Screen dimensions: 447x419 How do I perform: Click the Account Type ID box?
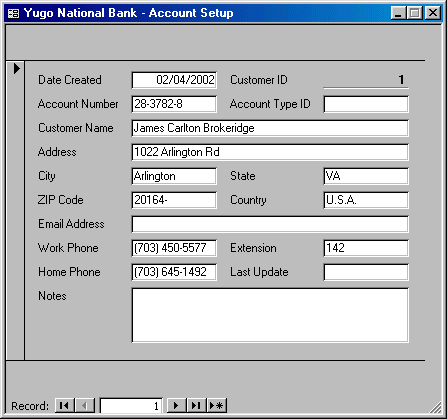click(366, 104)
